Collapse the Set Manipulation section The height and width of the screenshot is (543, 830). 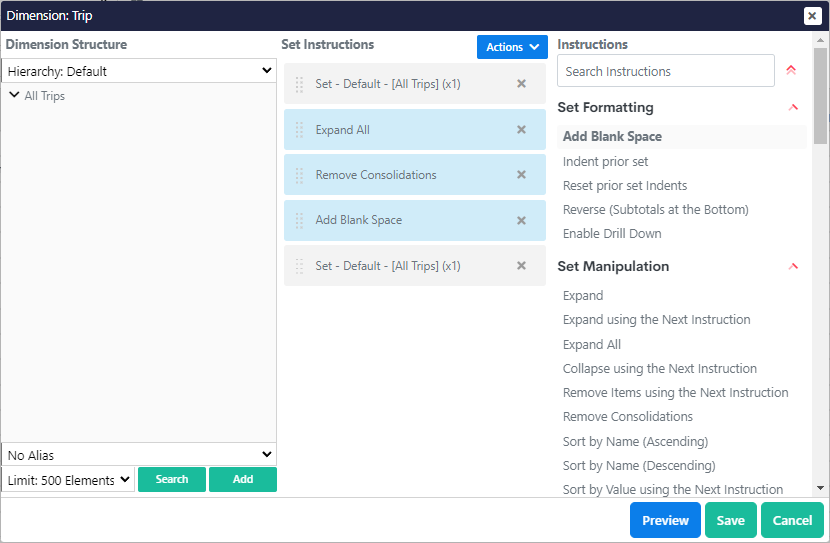[793, 267]
